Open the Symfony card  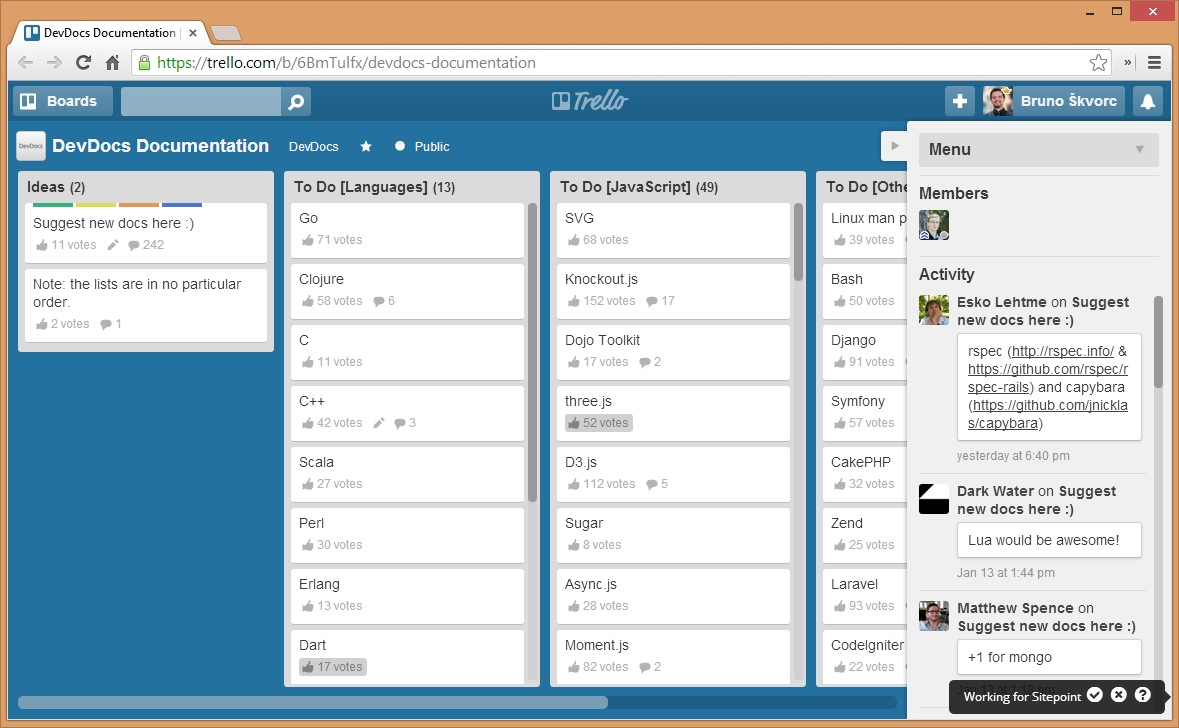pos(865,413)
